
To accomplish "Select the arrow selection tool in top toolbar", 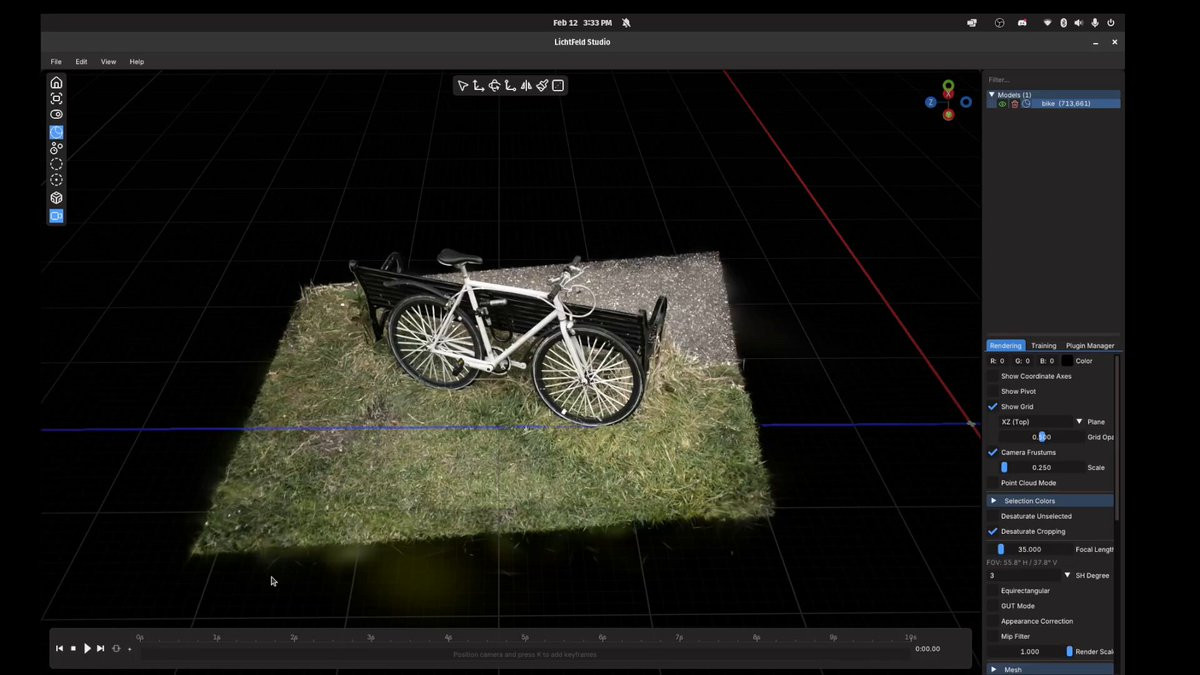I will tap(462, 86).
